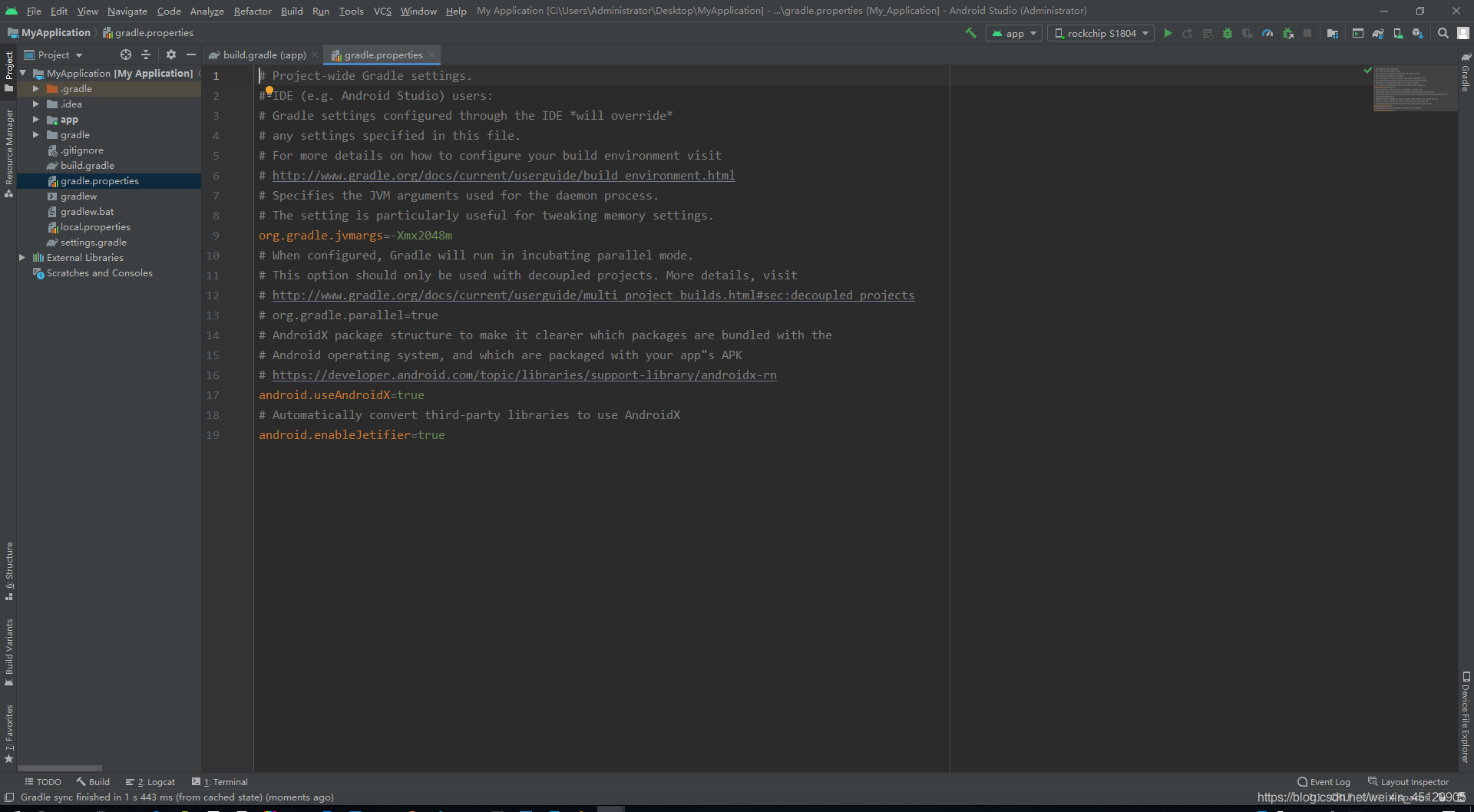
Task: Open the Layout Inspector
Action: (x=1409, y=782)
